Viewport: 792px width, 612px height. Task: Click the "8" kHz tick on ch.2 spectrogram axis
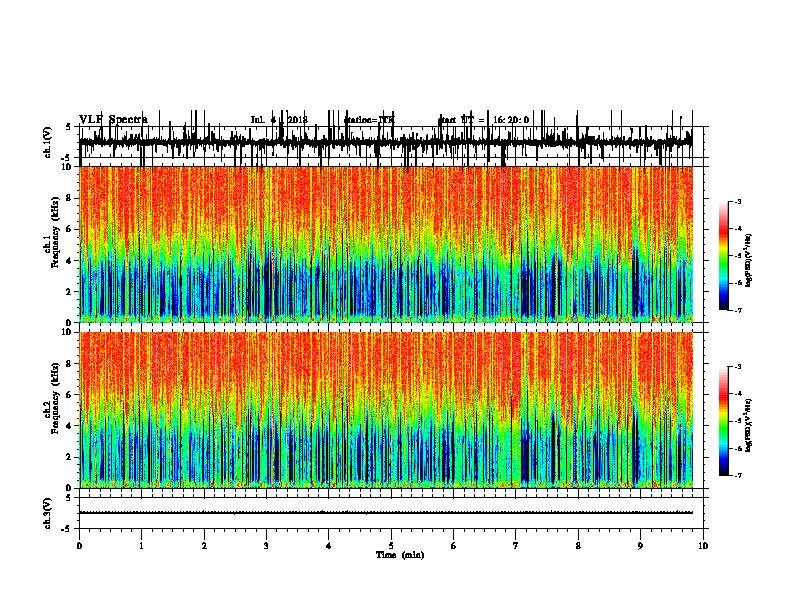click(70, 364)
